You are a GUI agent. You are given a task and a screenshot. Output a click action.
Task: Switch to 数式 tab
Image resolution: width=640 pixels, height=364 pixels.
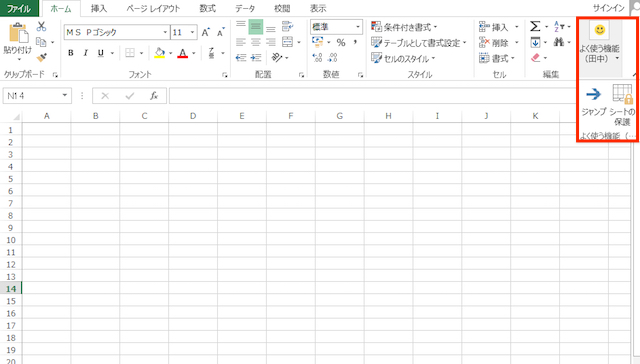click(x=207, y=8)
